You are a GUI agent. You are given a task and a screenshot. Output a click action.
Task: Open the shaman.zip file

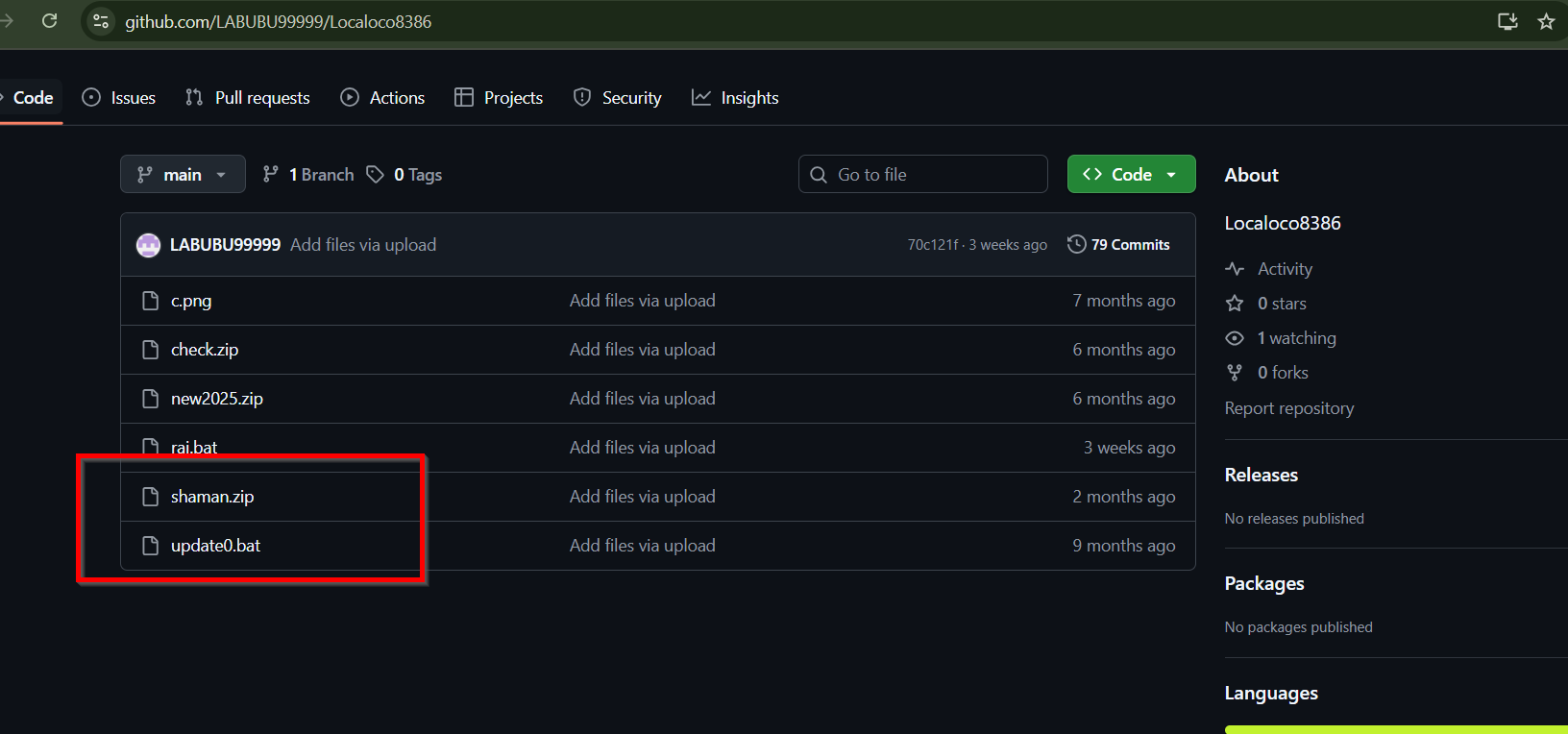212,497
